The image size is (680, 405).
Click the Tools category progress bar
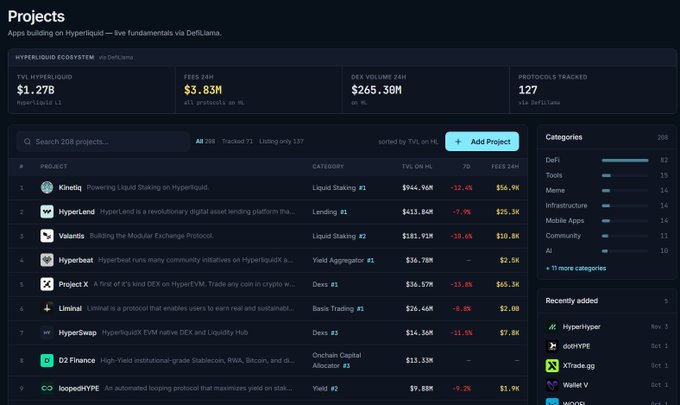625,176
